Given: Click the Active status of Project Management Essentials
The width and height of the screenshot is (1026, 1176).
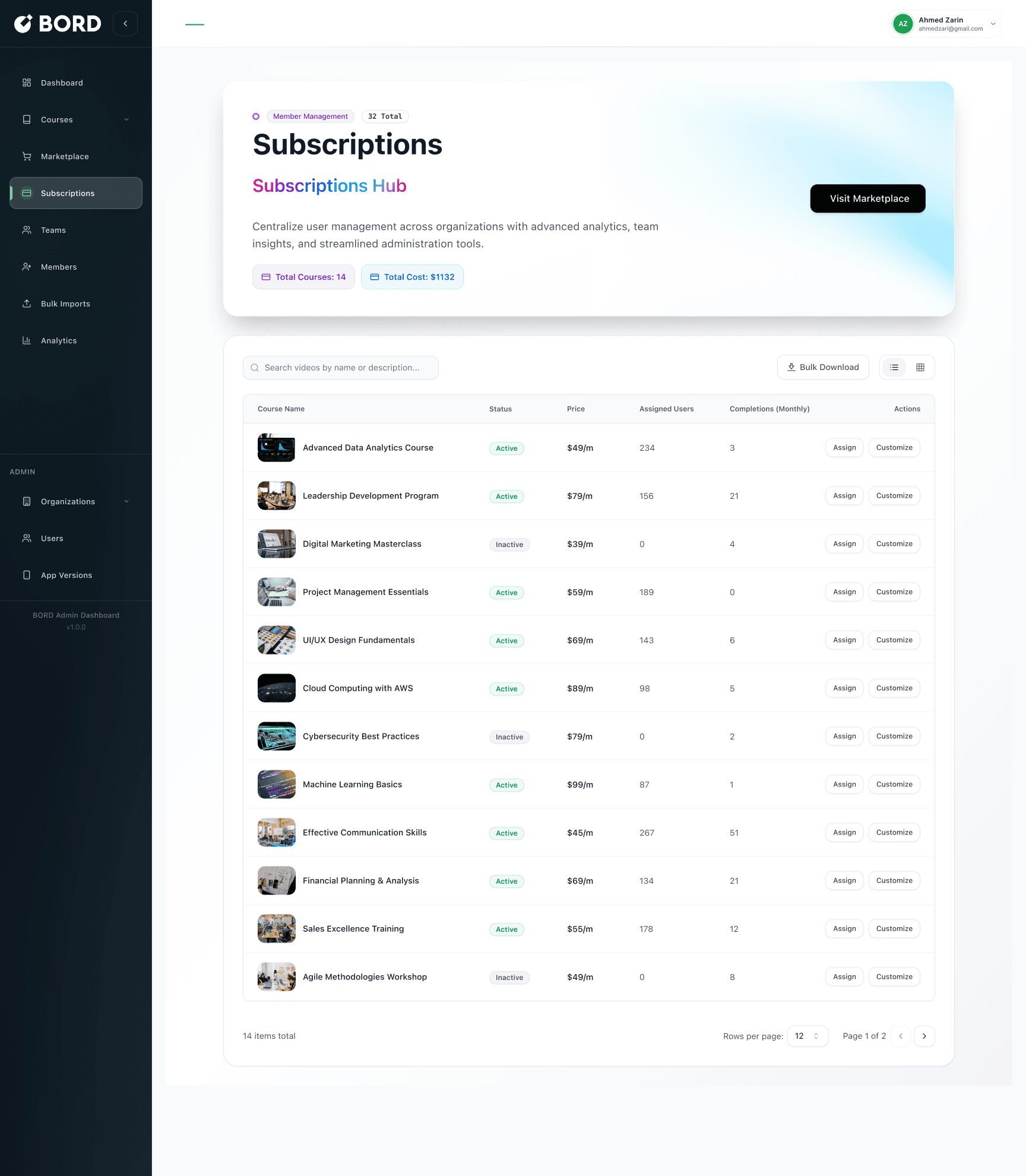Looking at the screenshot, I should pyautogui.click(x=506, y=593).
